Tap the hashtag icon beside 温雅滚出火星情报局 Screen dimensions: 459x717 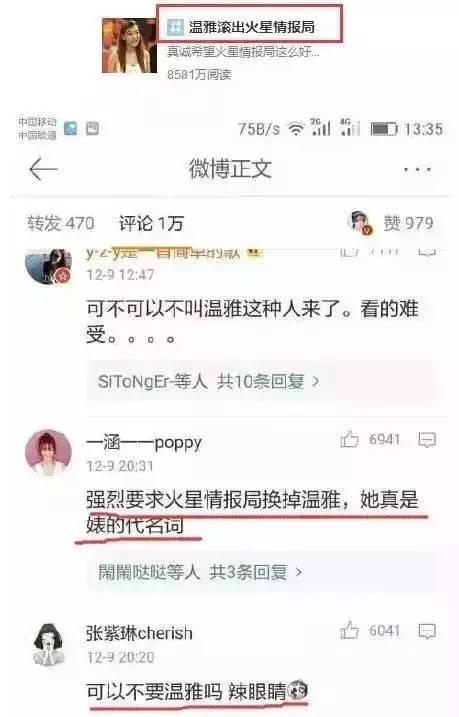(175, 27)
